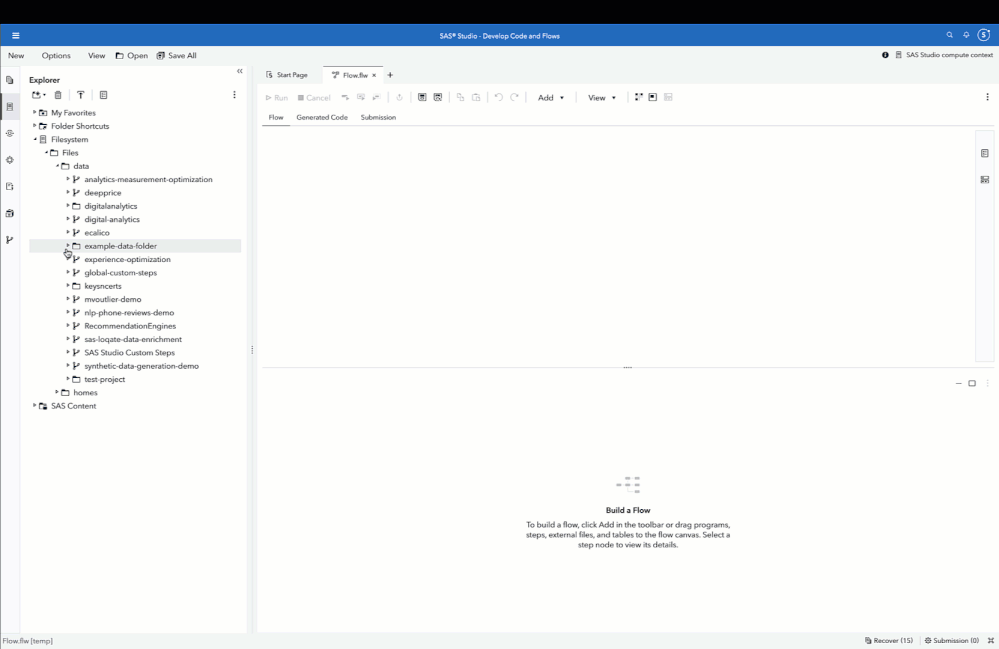The width and height of the screenshot is (999, 649).
Task: Click the fit-to-view icon beside arrange
Action: click(652, 97)
